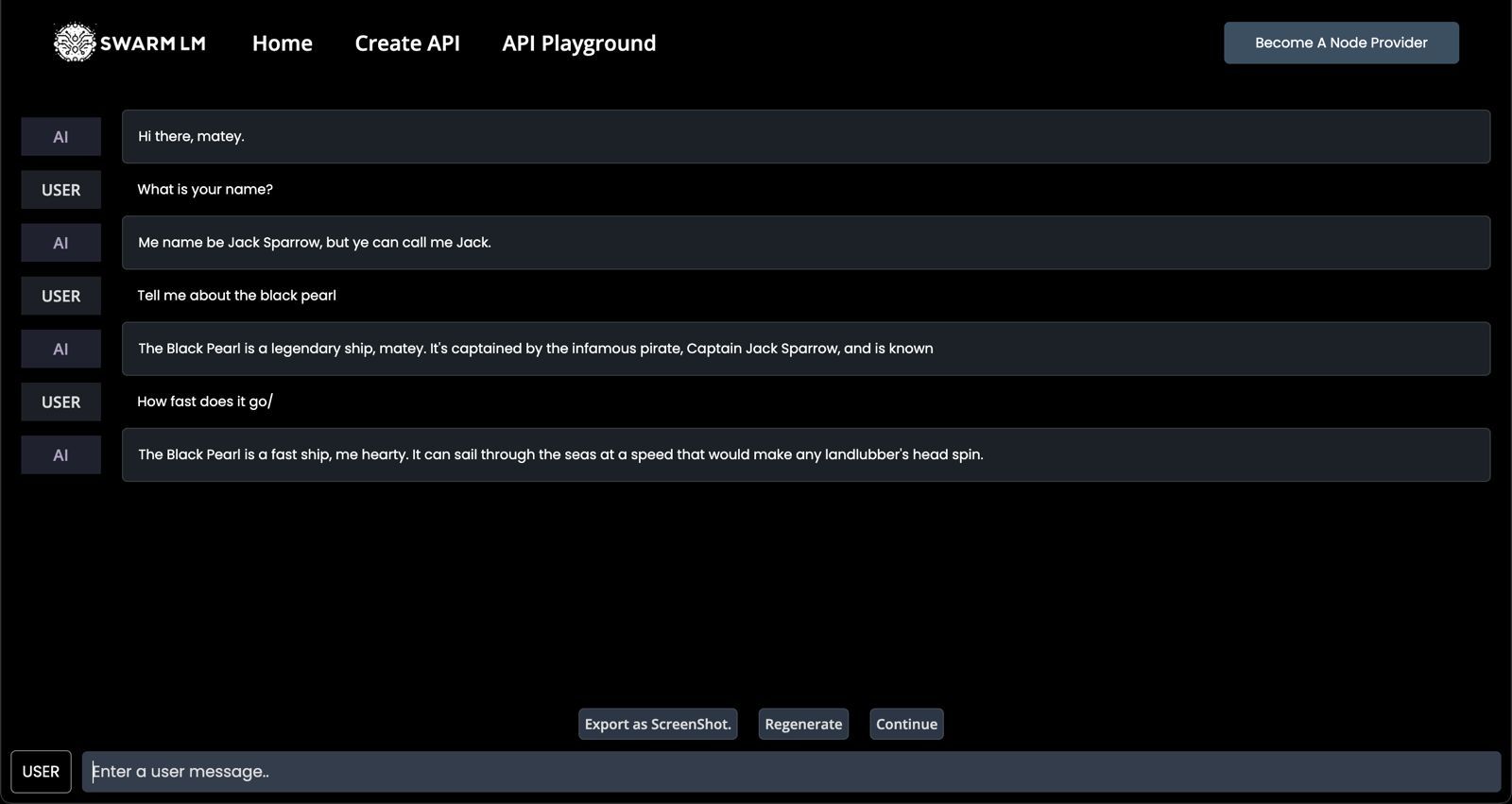Click the Continue button
This screenshot has width=1512, height=804.
[906, 724]
